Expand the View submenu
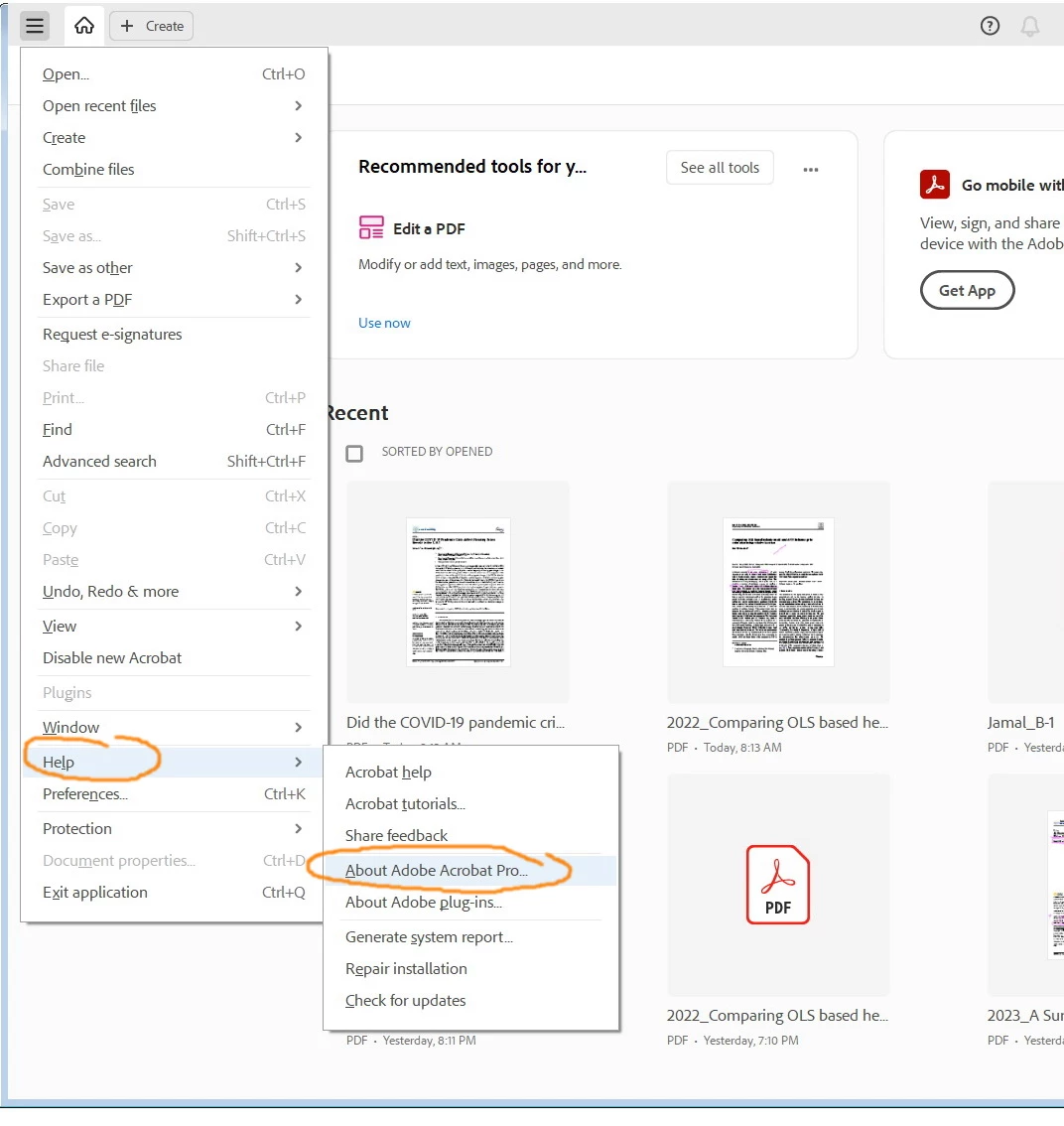Image resolution: width=1064 pixels, height=1126 pixels. click(174, 627)
